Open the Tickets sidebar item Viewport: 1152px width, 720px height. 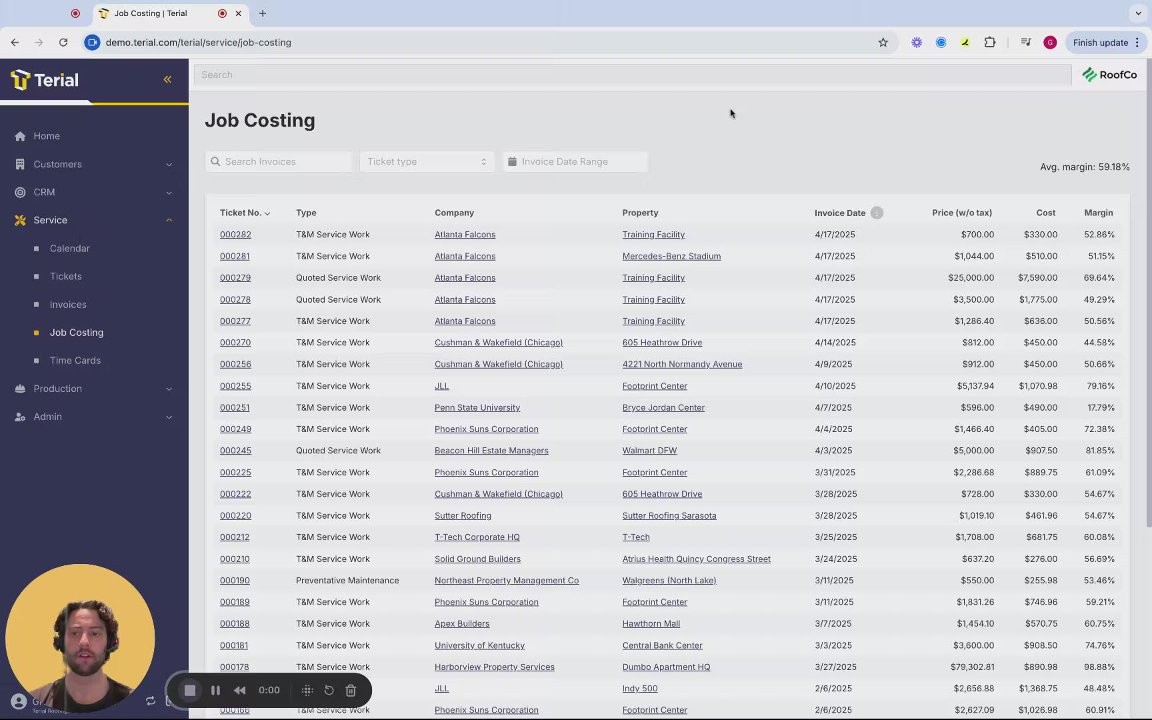click(65, 276)
